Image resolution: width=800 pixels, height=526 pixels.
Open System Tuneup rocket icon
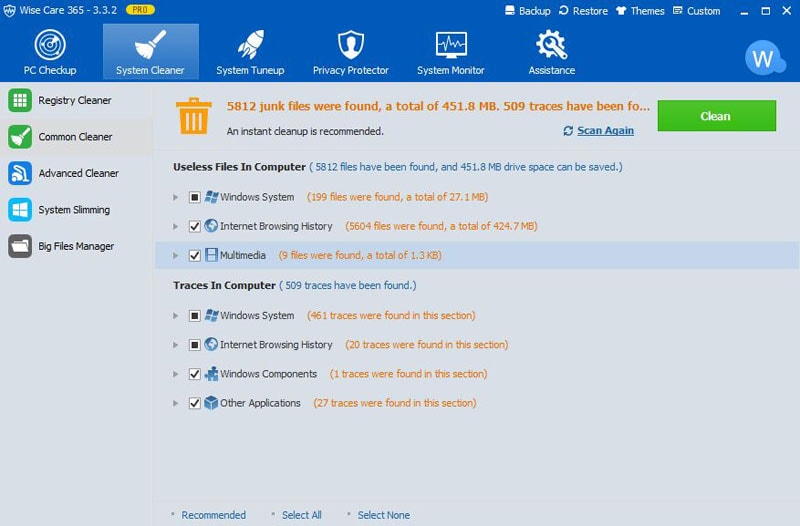[251, 45]
